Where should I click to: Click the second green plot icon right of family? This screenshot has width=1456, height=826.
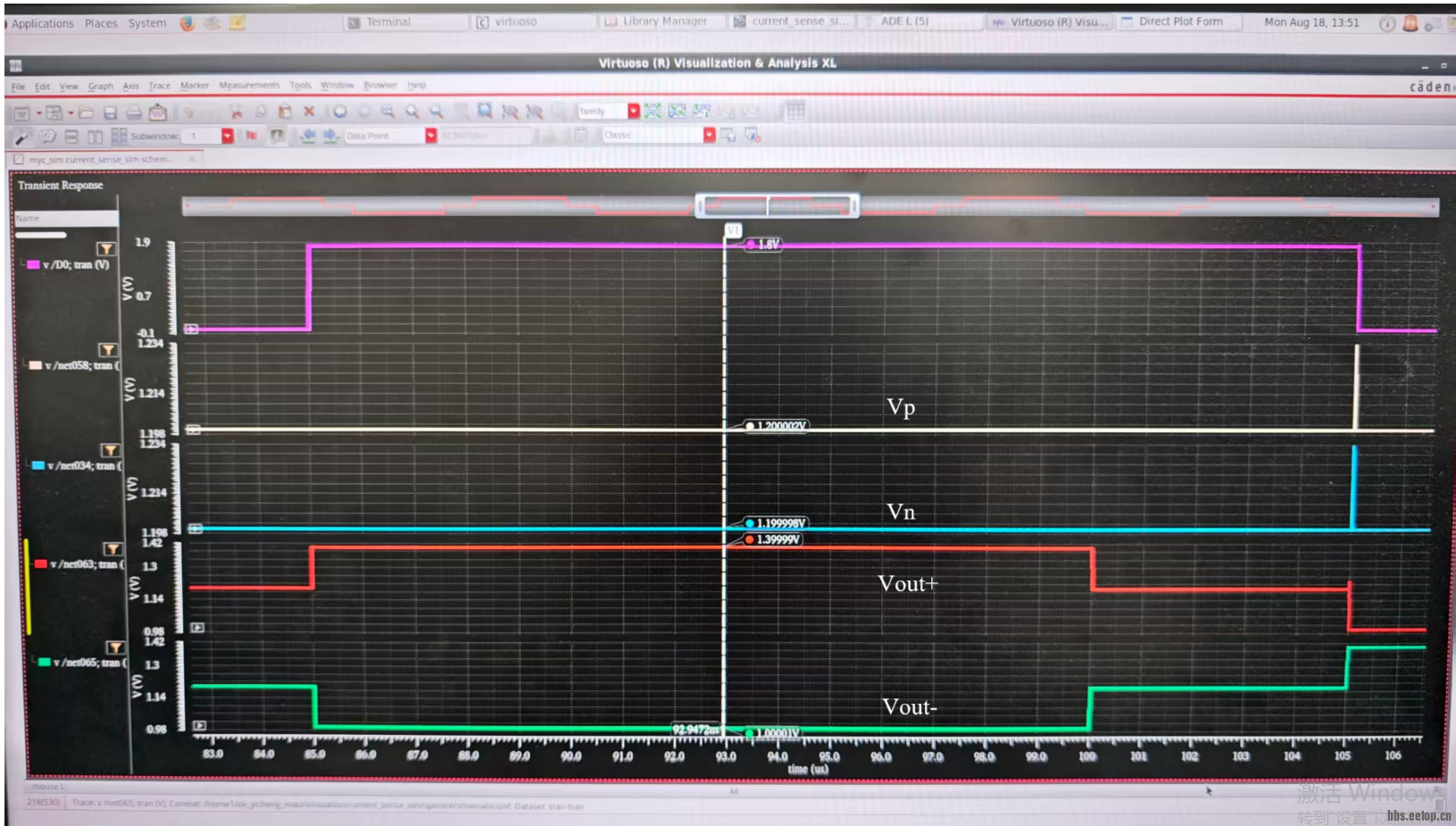point(678,111)
